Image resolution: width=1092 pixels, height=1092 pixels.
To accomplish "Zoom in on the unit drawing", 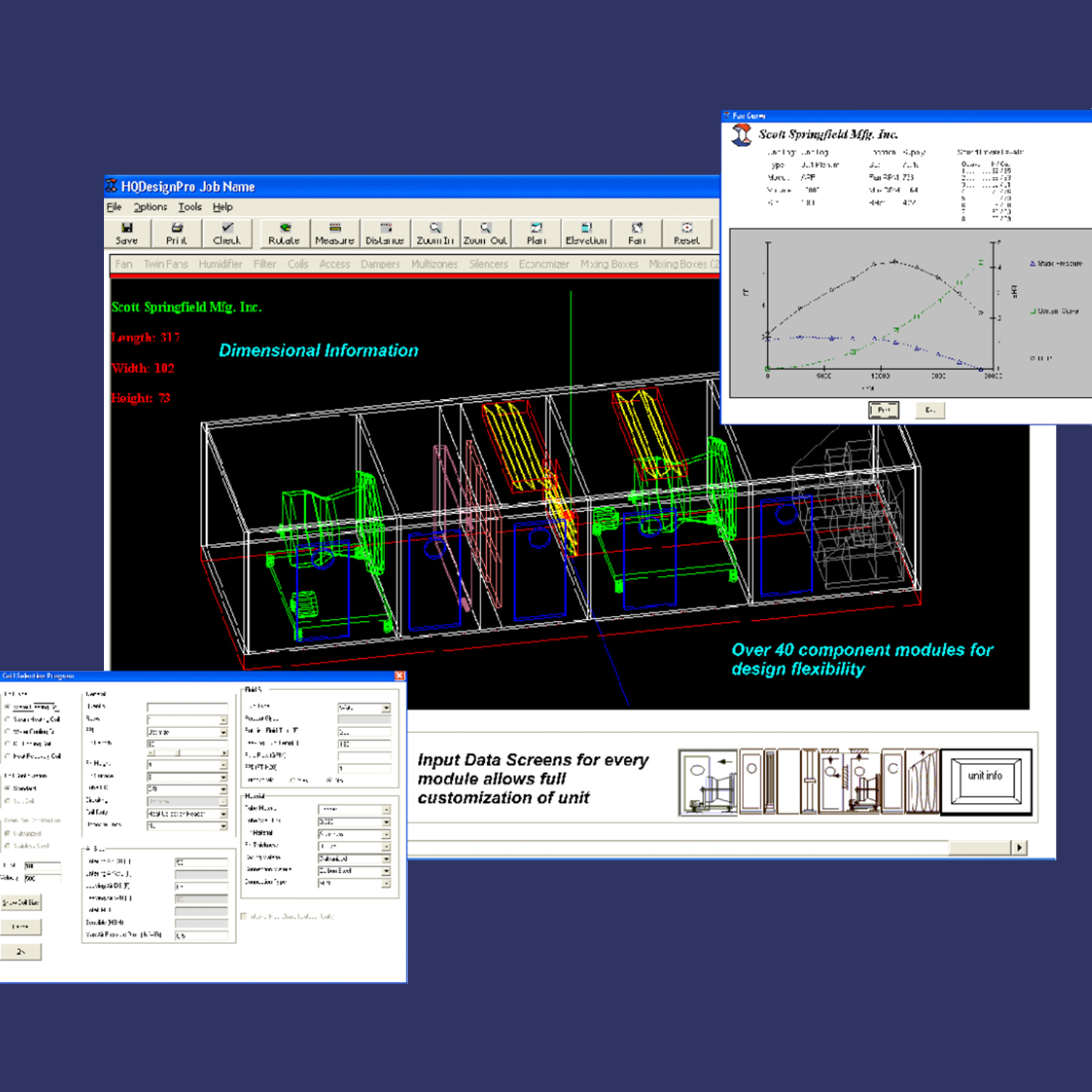I will tap(435, 233).
